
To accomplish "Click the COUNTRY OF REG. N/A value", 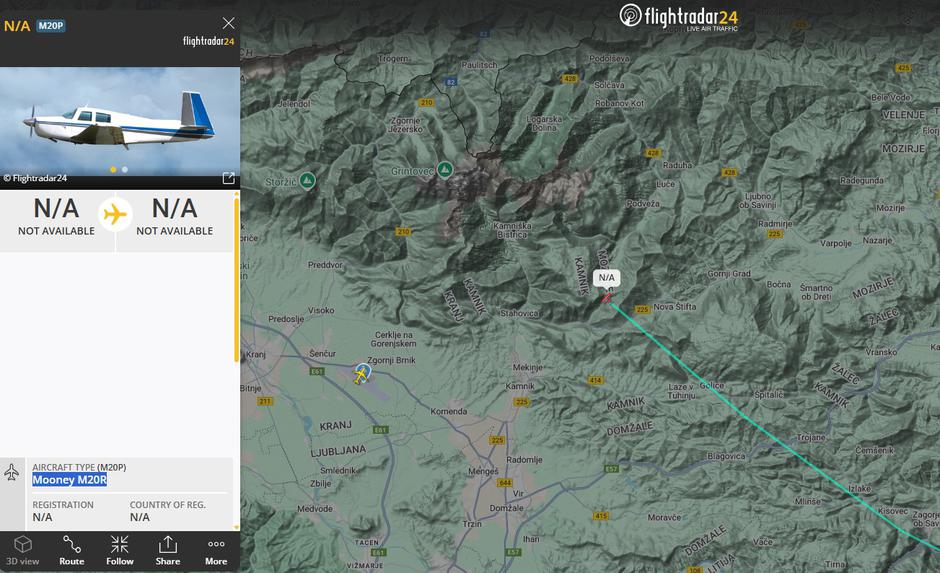I will point(140,517).
